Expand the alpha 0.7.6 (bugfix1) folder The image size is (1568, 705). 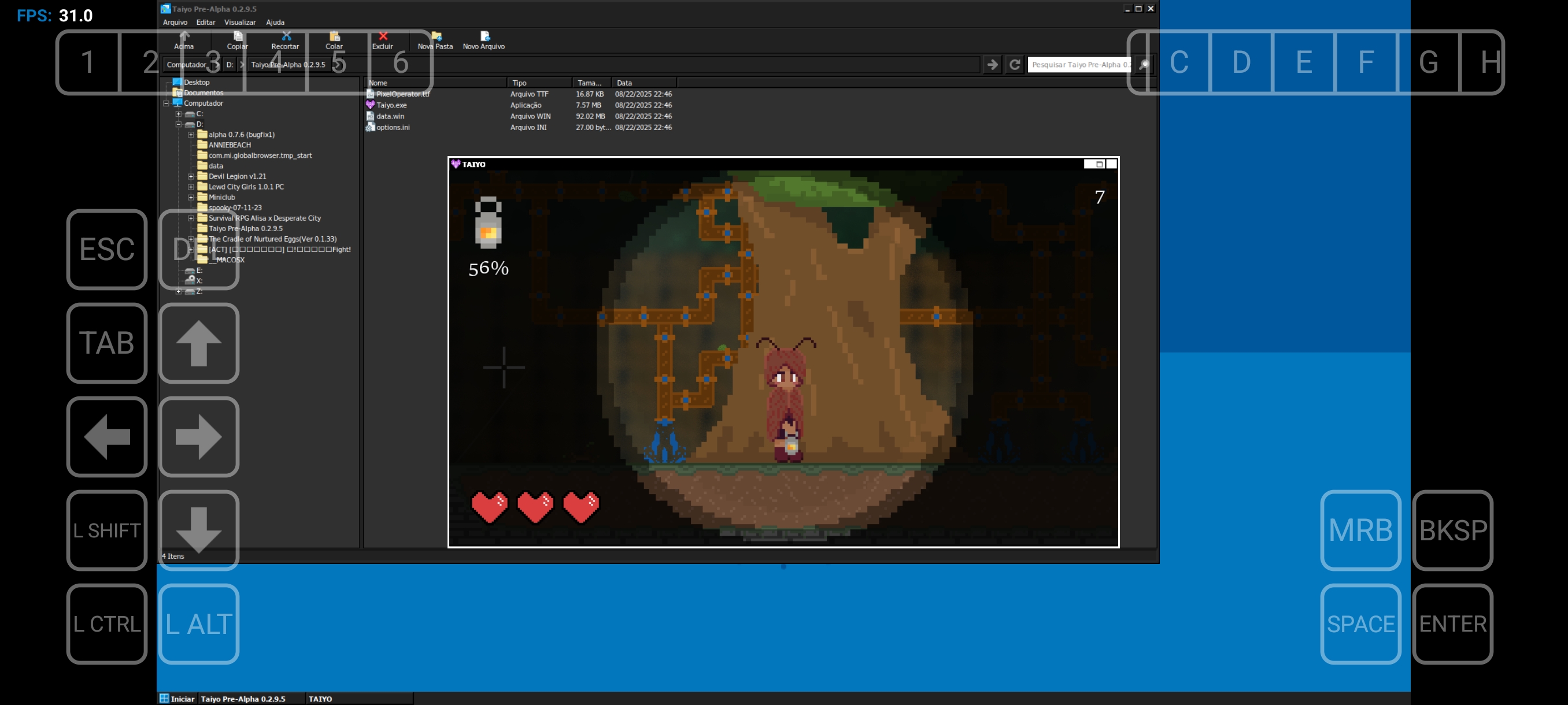coord(191,135)
